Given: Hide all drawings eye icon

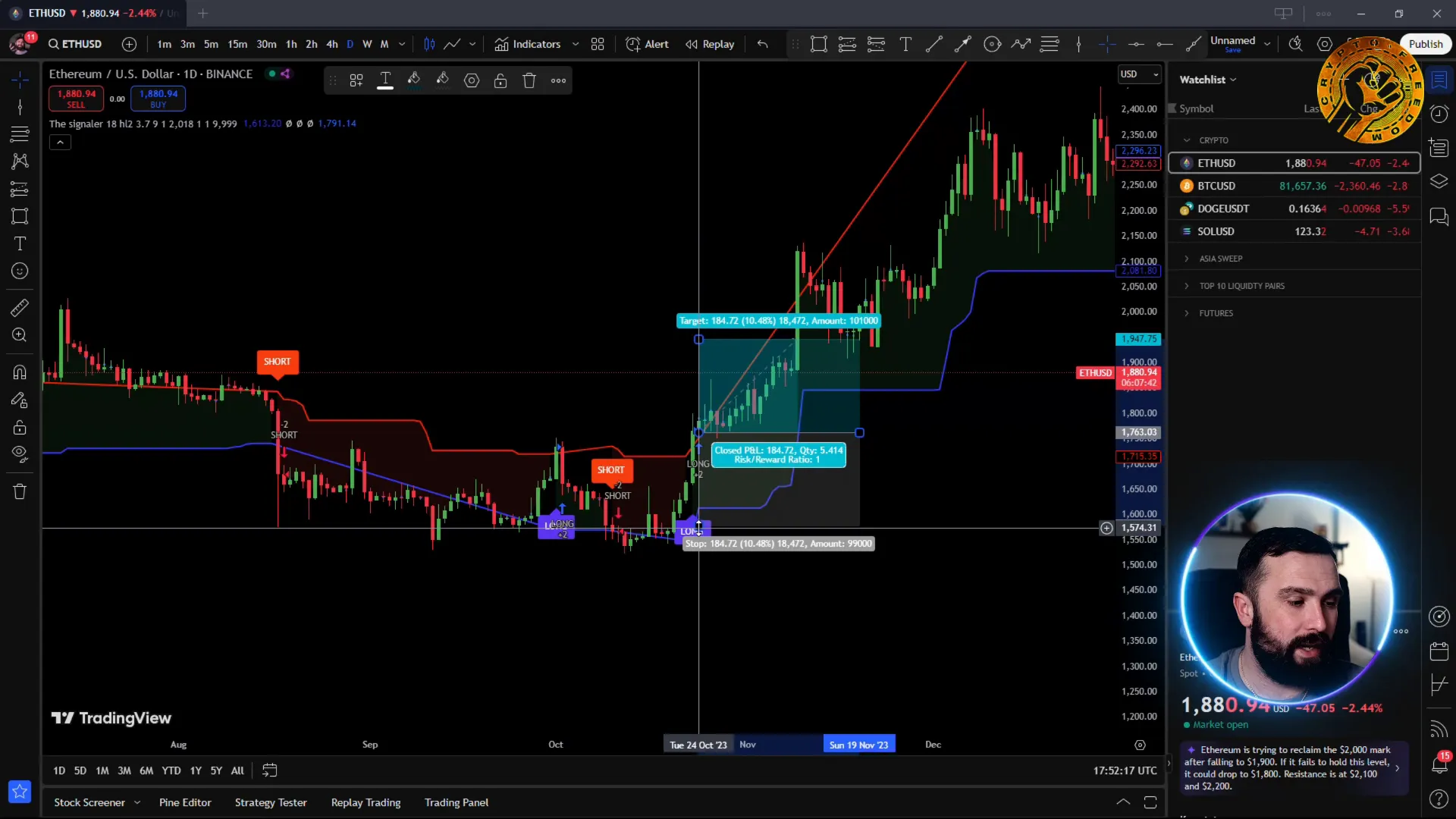Looking at the screenshot, I should point(20,454).
